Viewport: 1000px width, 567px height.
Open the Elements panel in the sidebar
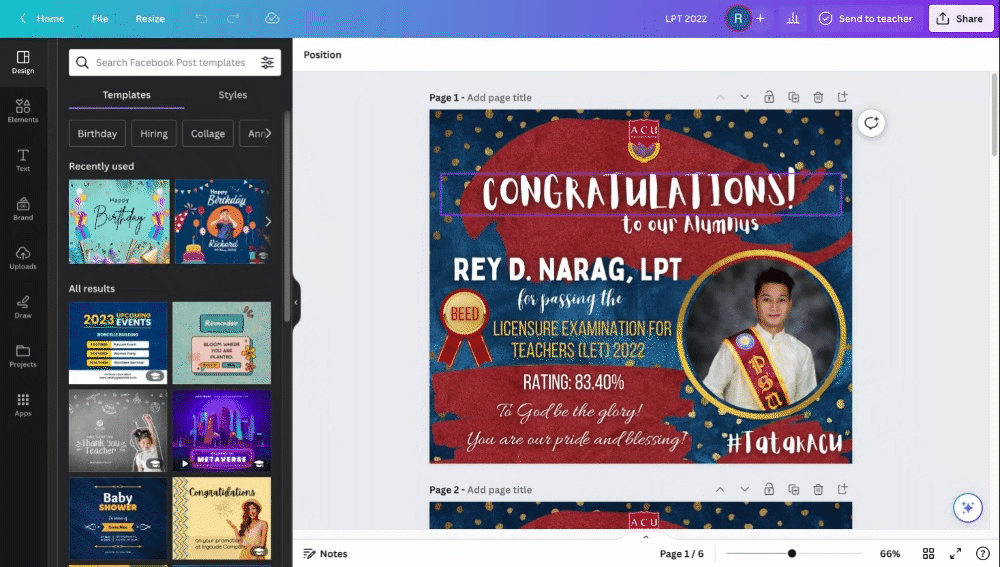[x=23, y=111]
